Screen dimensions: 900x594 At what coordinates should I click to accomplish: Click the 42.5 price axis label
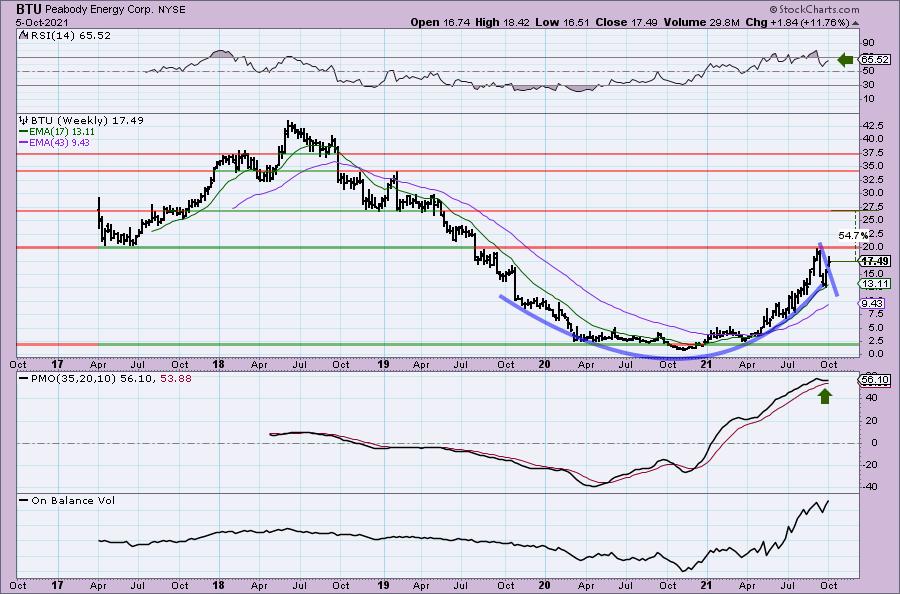pyautogui.click(x=872, y=125)
